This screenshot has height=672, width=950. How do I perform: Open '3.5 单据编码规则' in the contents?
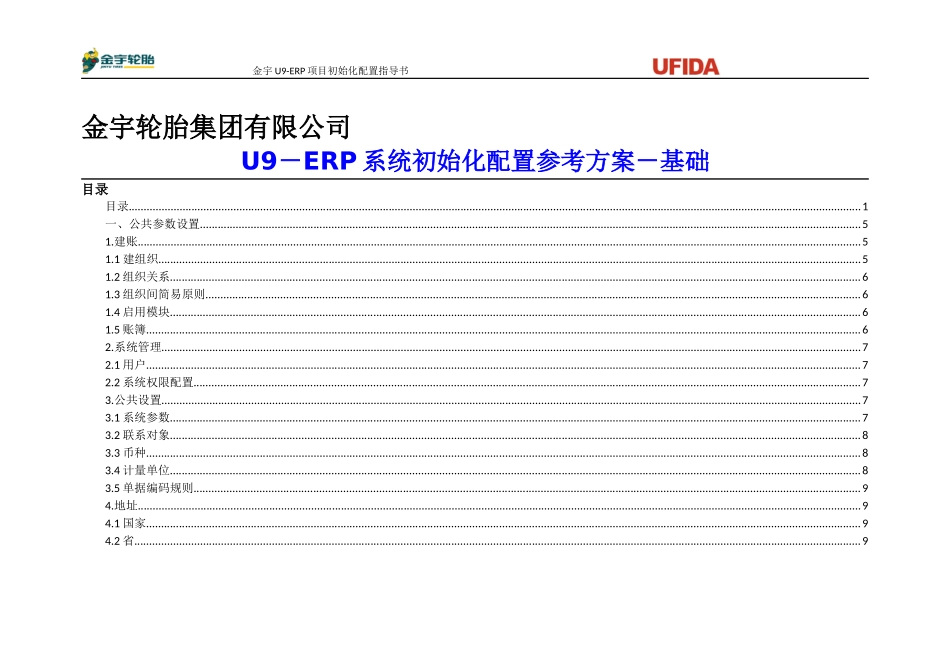tap(487, 488)
